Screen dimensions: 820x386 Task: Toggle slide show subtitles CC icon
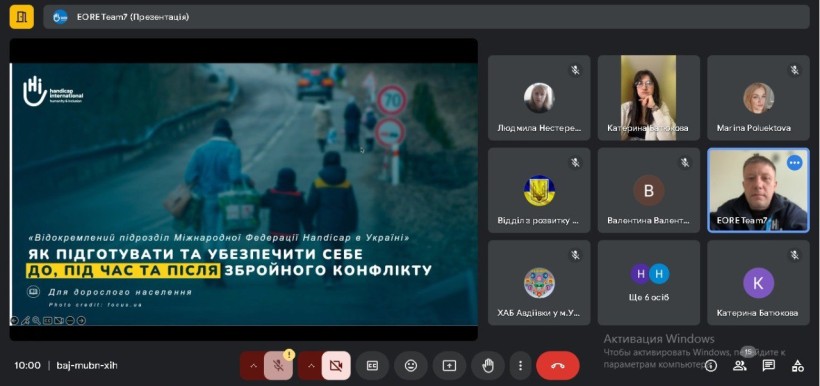(x=47, y=321)
